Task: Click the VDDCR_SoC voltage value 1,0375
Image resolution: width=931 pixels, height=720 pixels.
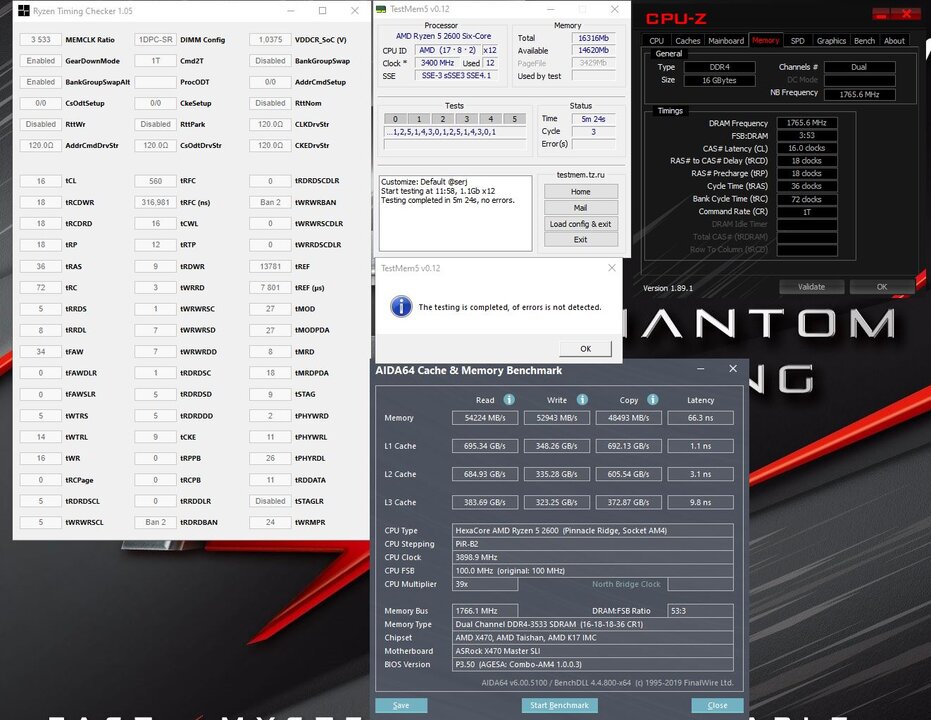Action: pos(270,39)
